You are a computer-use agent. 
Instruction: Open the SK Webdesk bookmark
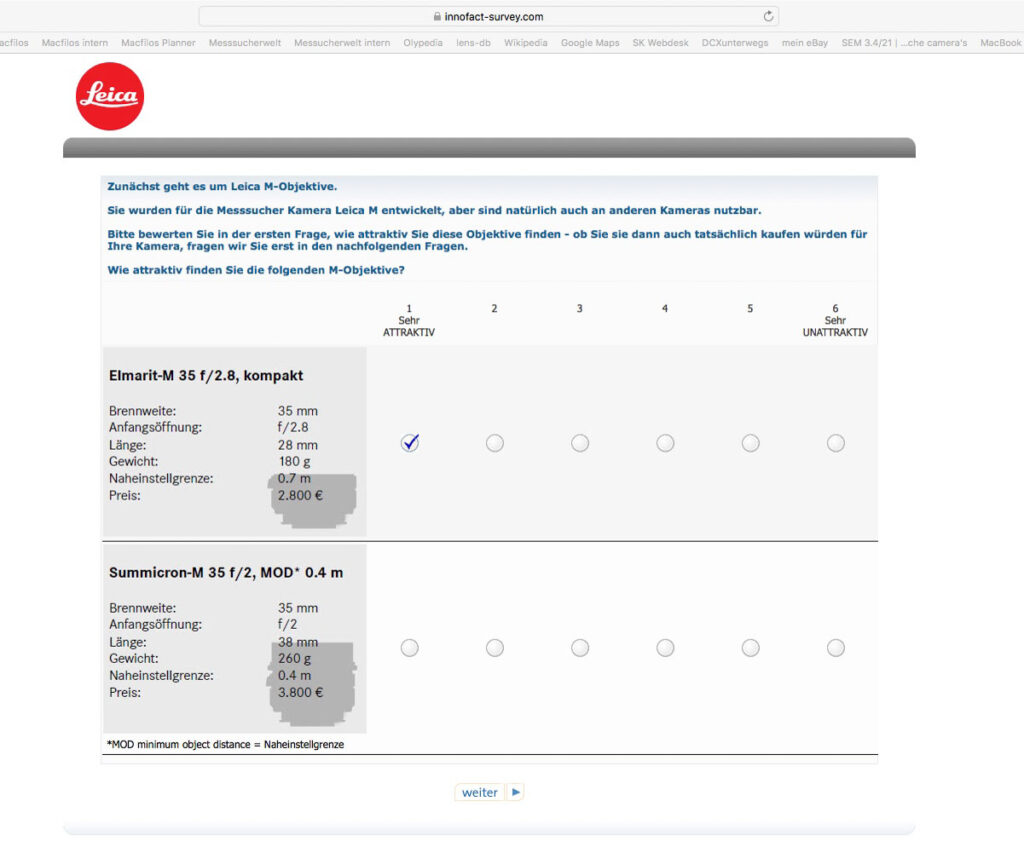click(660, 42)
